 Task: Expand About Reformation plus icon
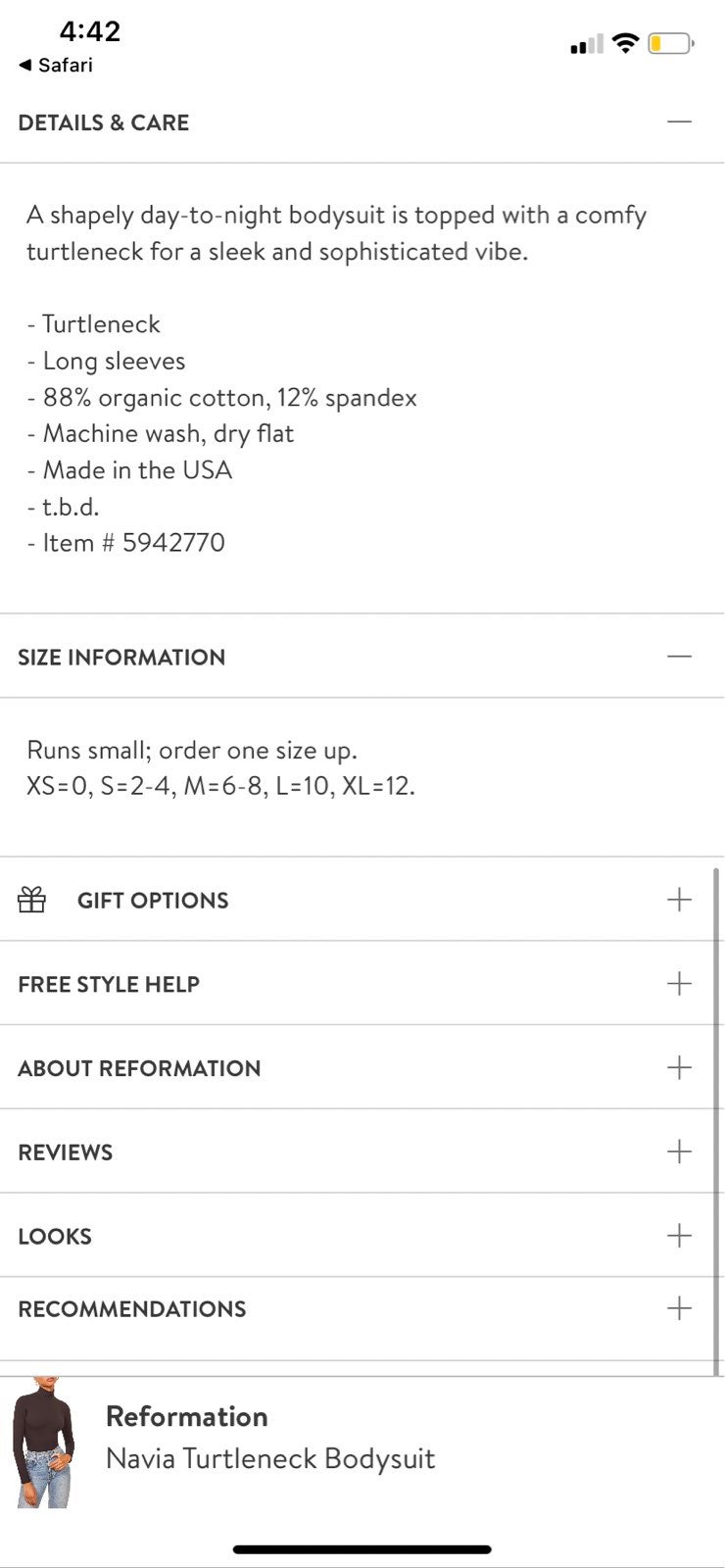[x=679, y=1067]
